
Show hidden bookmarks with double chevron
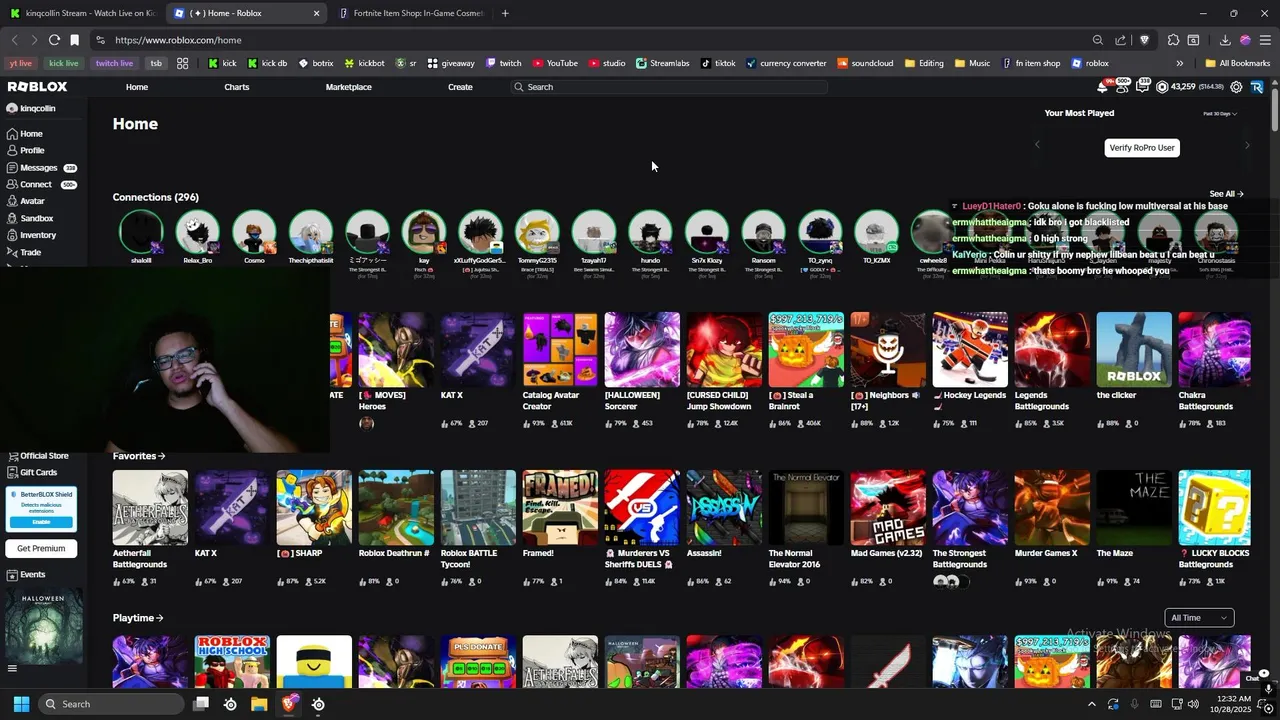(1180, 63)
